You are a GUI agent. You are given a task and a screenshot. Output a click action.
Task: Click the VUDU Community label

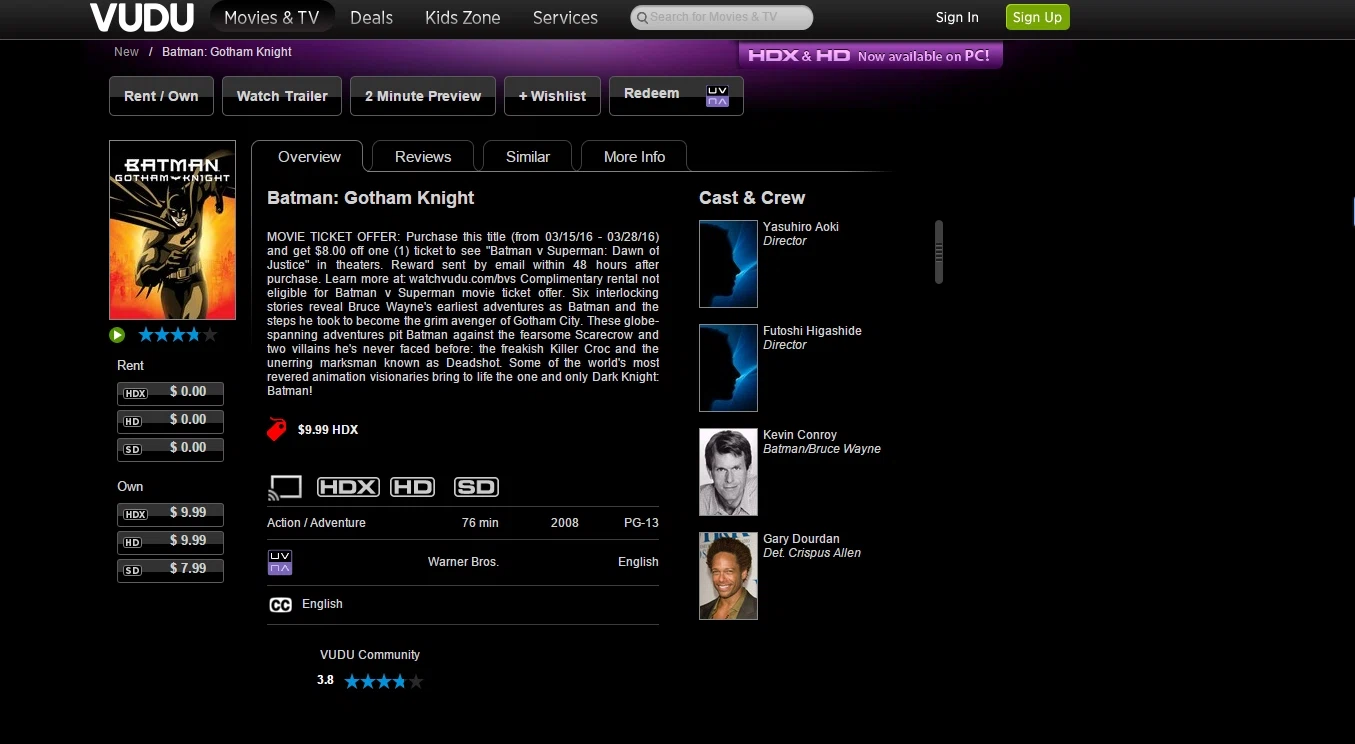(x=370, y=655)
